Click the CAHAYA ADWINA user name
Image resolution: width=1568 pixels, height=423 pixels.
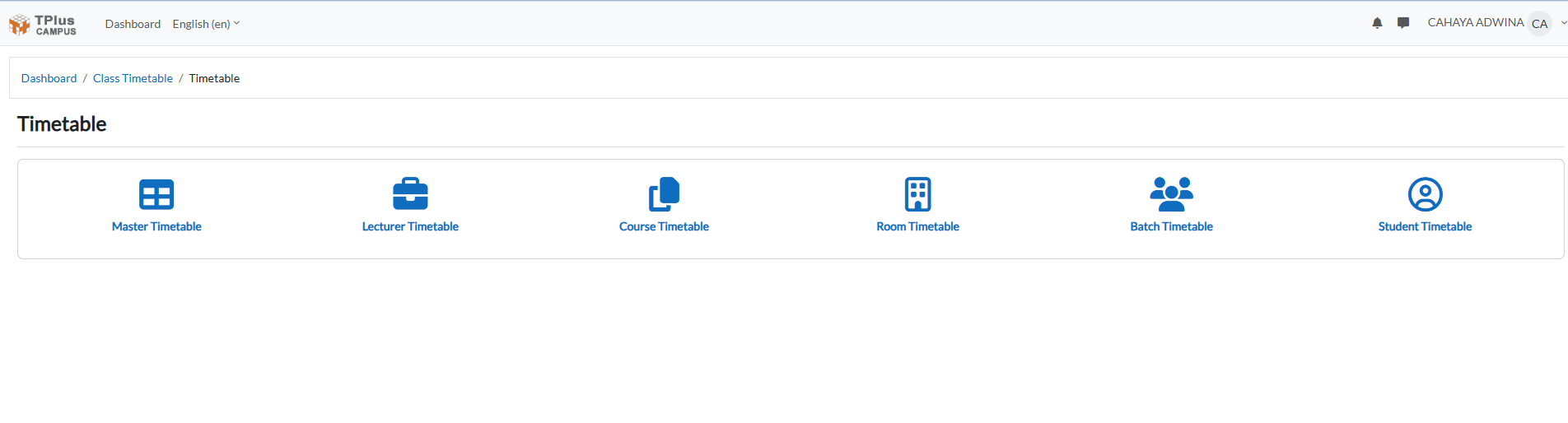point(1475,23)
